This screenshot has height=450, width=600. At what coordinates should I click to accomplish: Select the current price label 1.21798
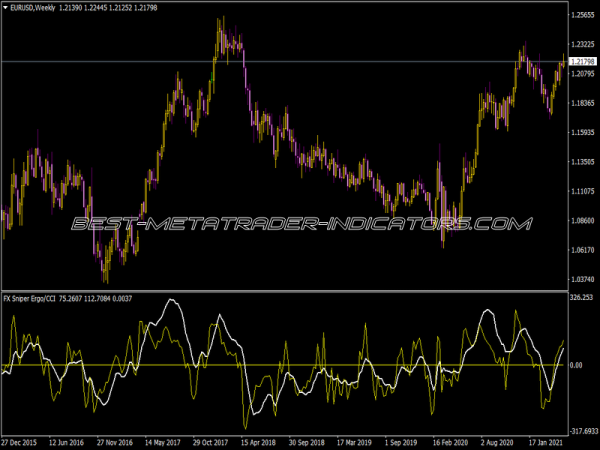(581, 62)
